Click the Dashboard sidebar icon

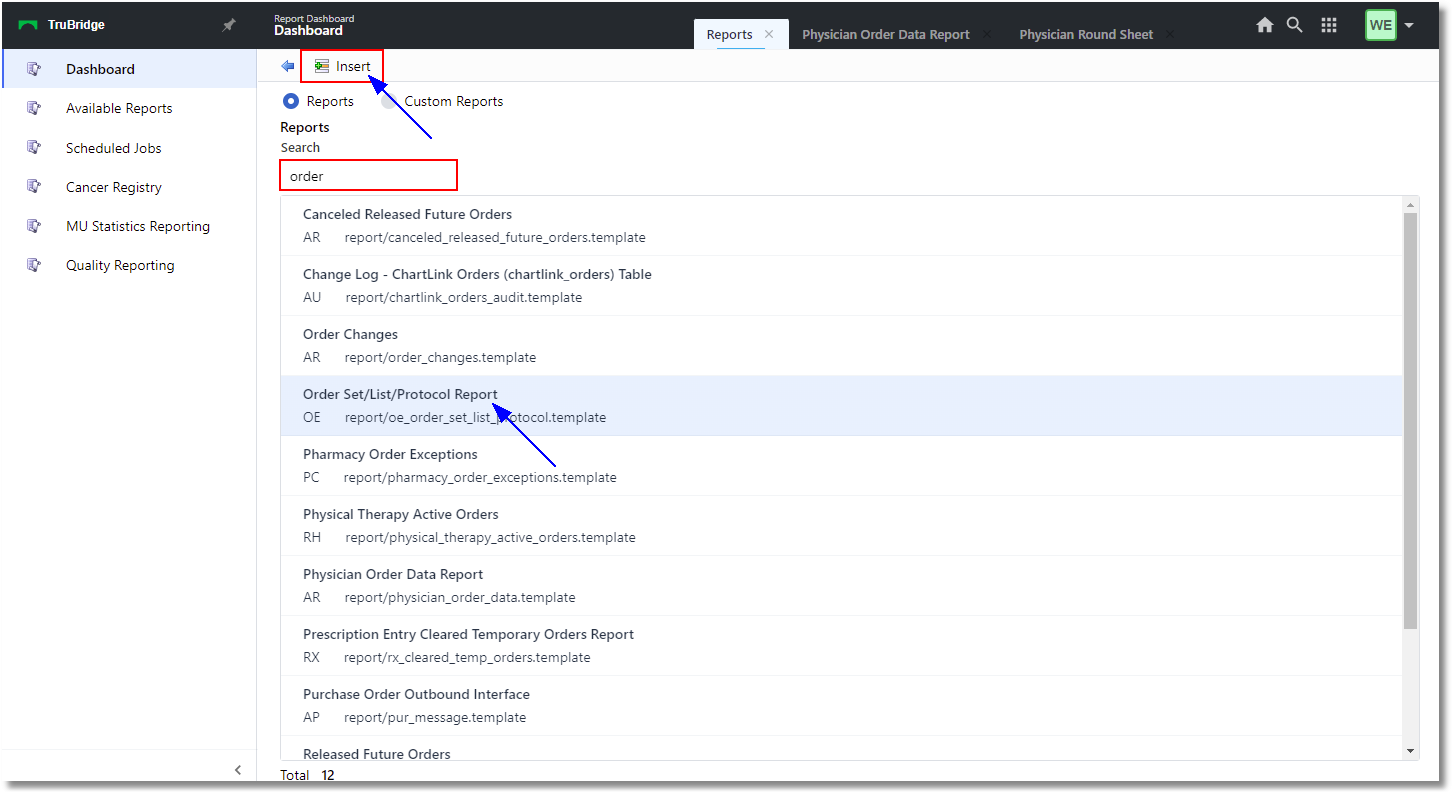[34, 69]
